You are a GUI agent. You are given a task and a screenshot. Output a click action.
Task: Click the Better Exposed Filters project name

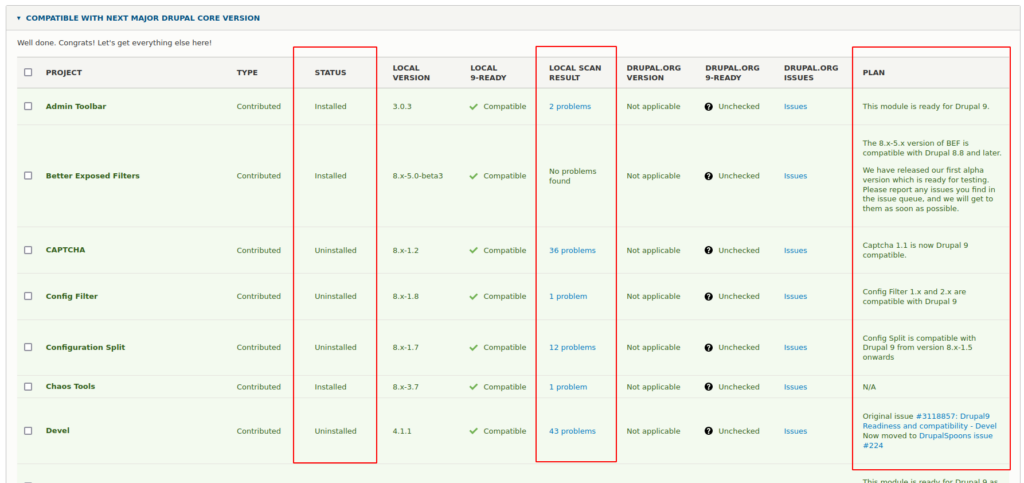(x=93, y=176)
